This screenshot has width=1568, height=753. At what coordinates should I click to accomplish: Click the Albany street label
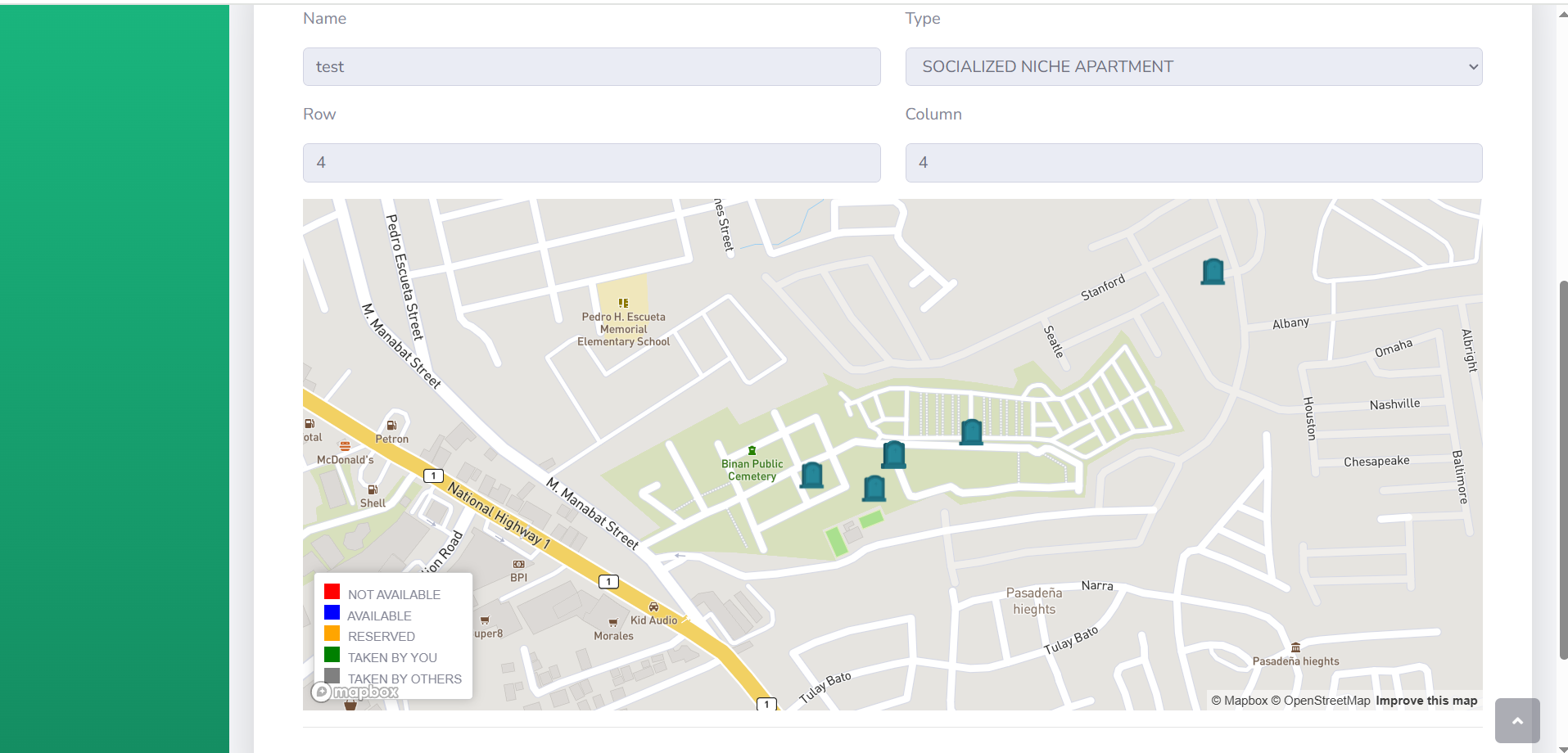[x=1290, y=323]
